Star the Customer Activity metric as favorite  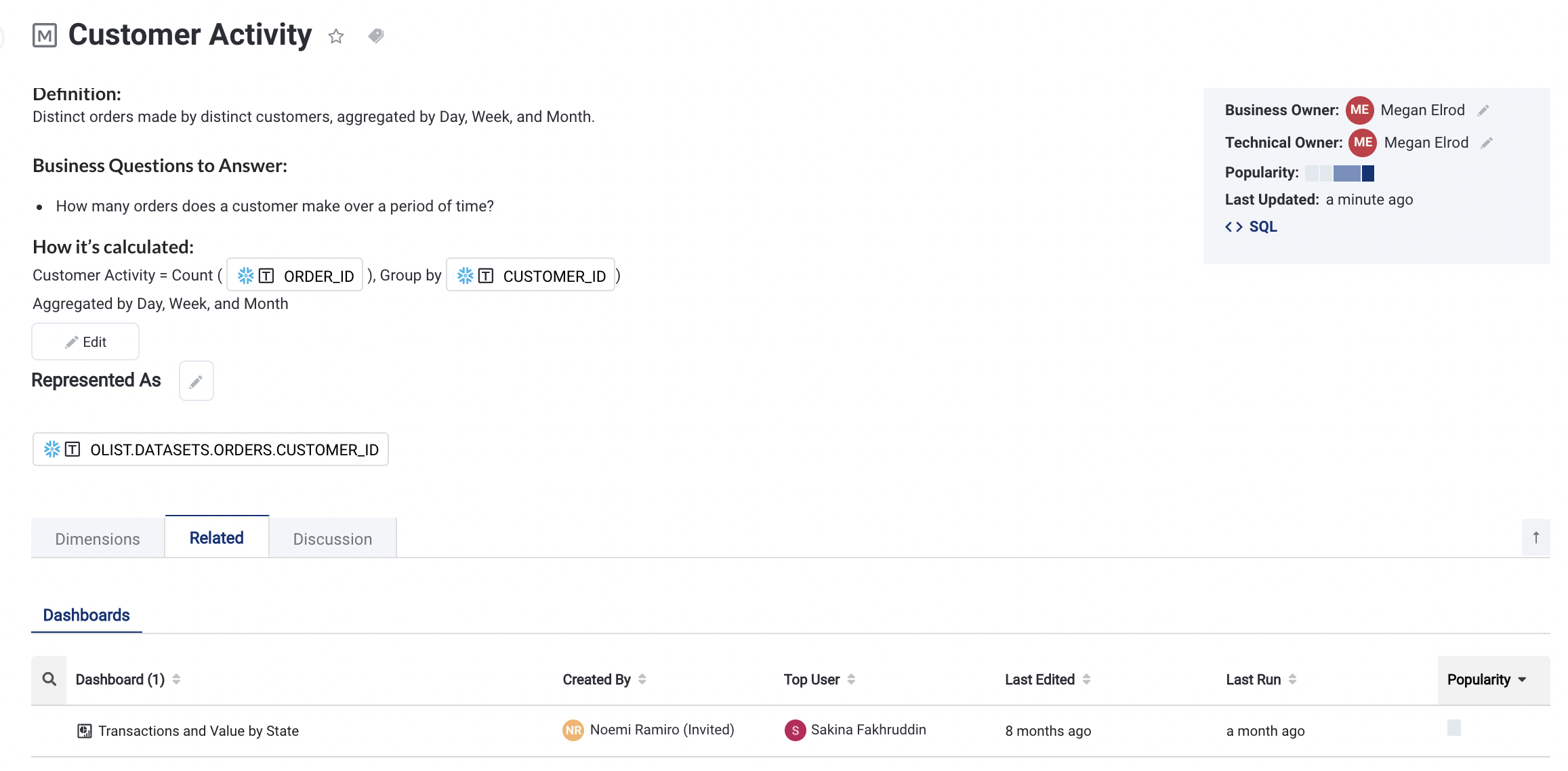click(x=336, y=36)
